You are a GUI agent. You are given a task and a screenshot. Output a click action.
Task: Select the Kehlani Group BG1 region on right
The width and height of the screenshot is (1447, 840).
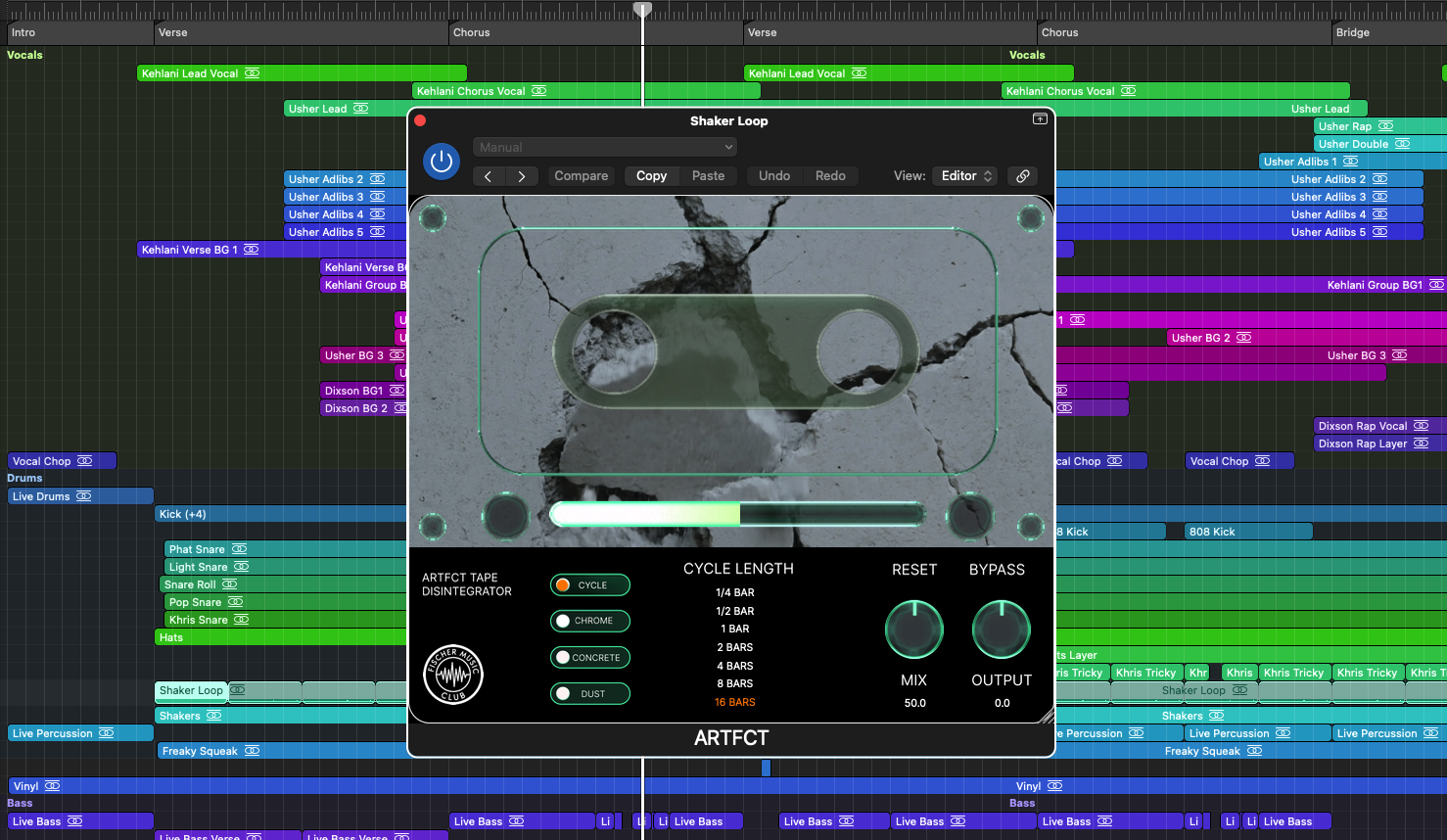(1250, 285)
